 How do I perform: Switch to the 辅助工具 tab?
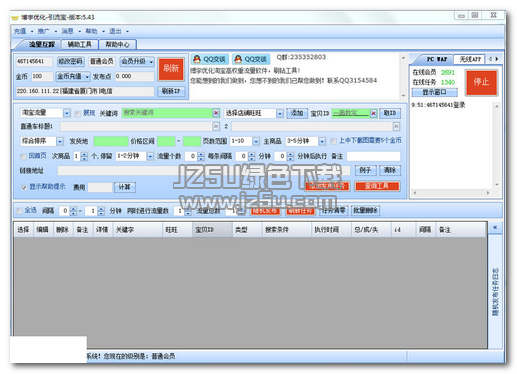tap(79, 44)
